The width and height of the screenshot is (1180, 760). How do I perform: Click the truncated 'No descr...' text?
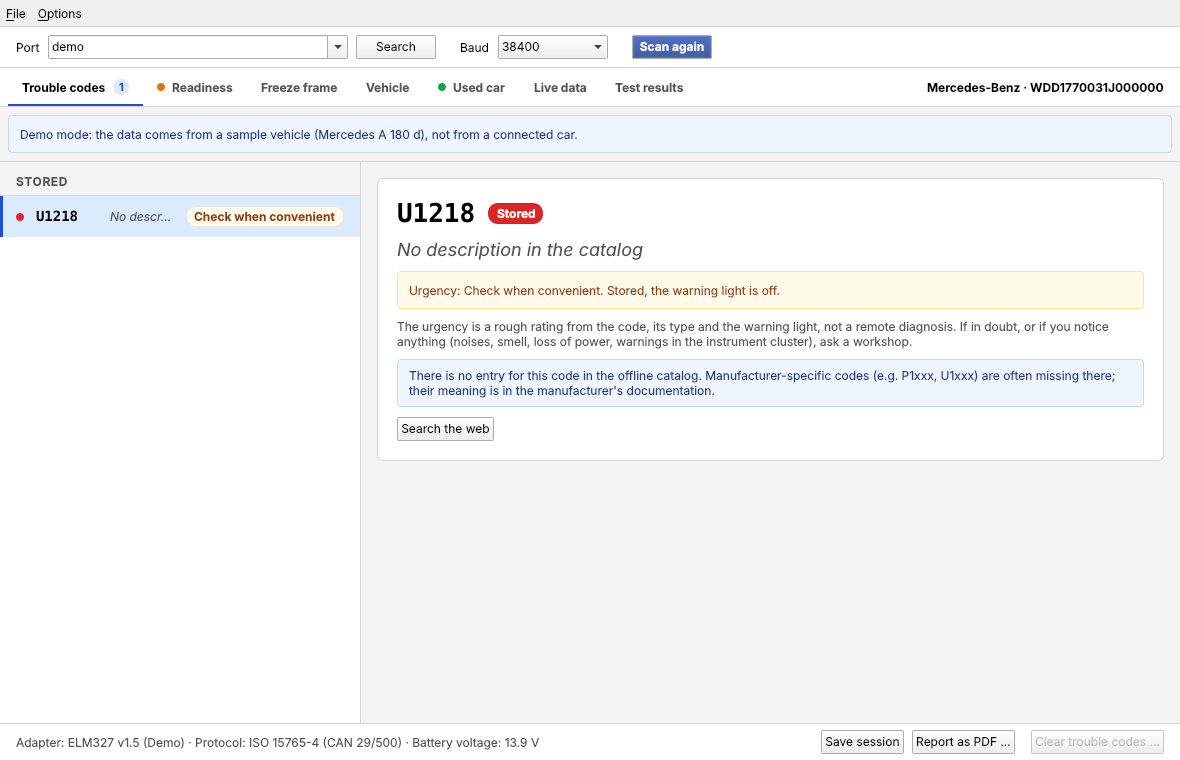140,217
